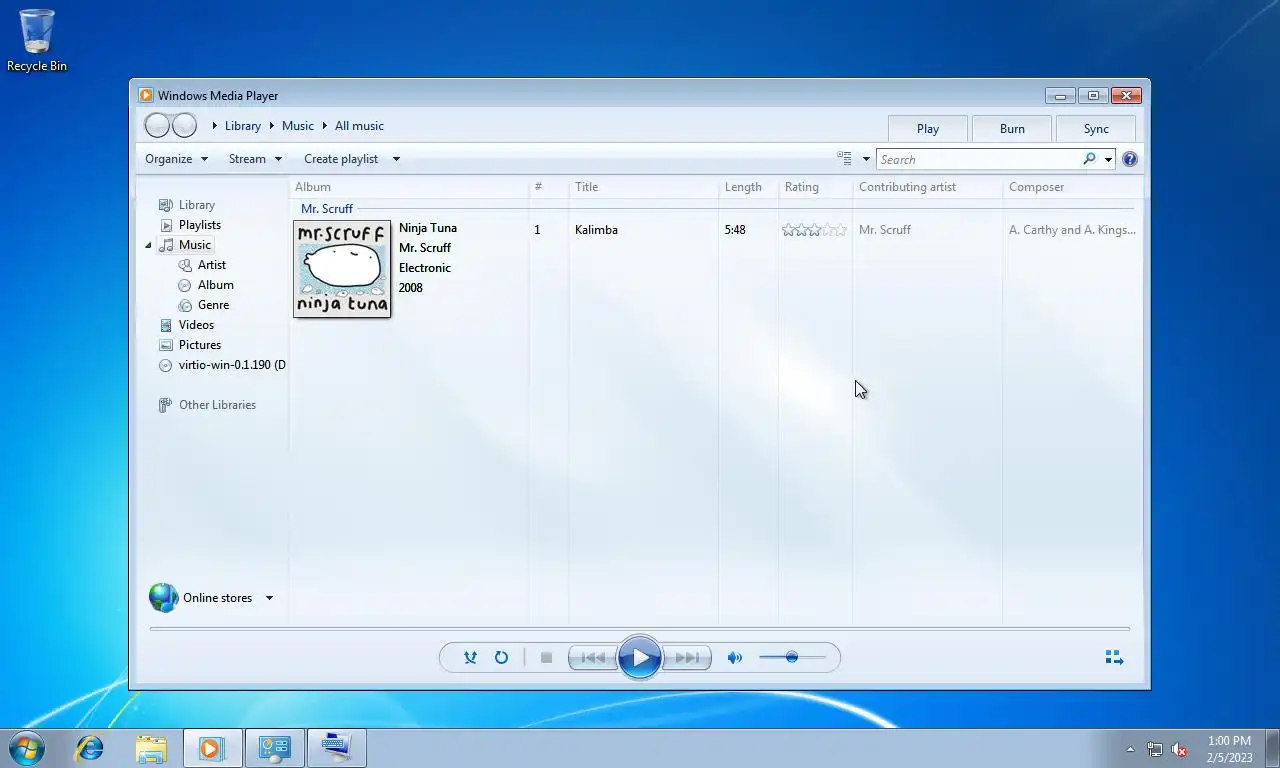
Task: Collapse the Music tree node
Action: pyautogui.click(x=148, y=245)
